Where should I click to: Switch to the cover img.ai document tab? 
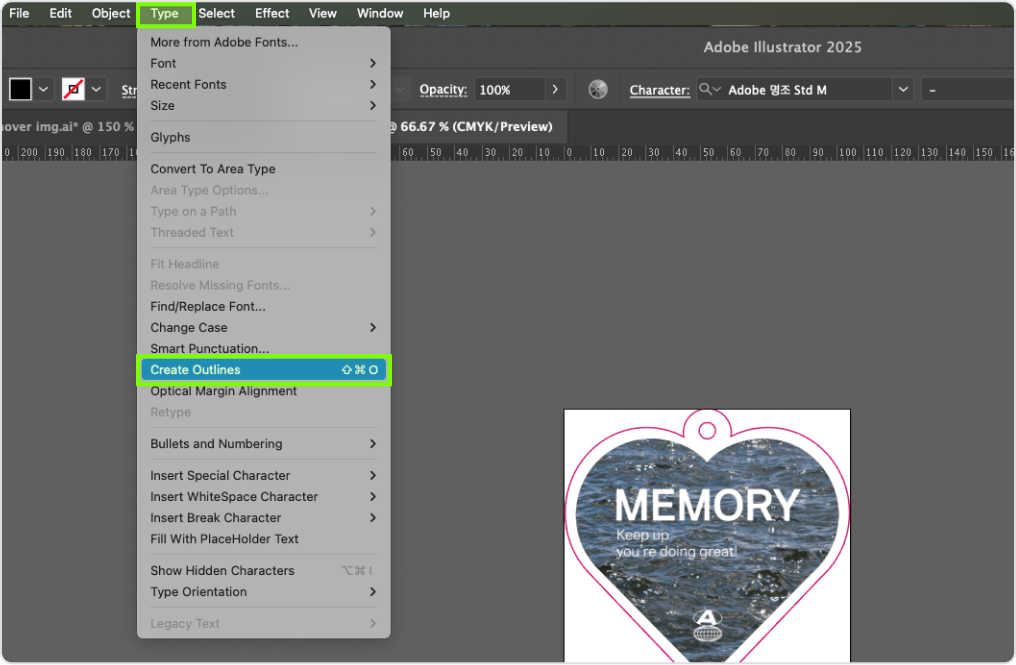click(x=65, y=127)
